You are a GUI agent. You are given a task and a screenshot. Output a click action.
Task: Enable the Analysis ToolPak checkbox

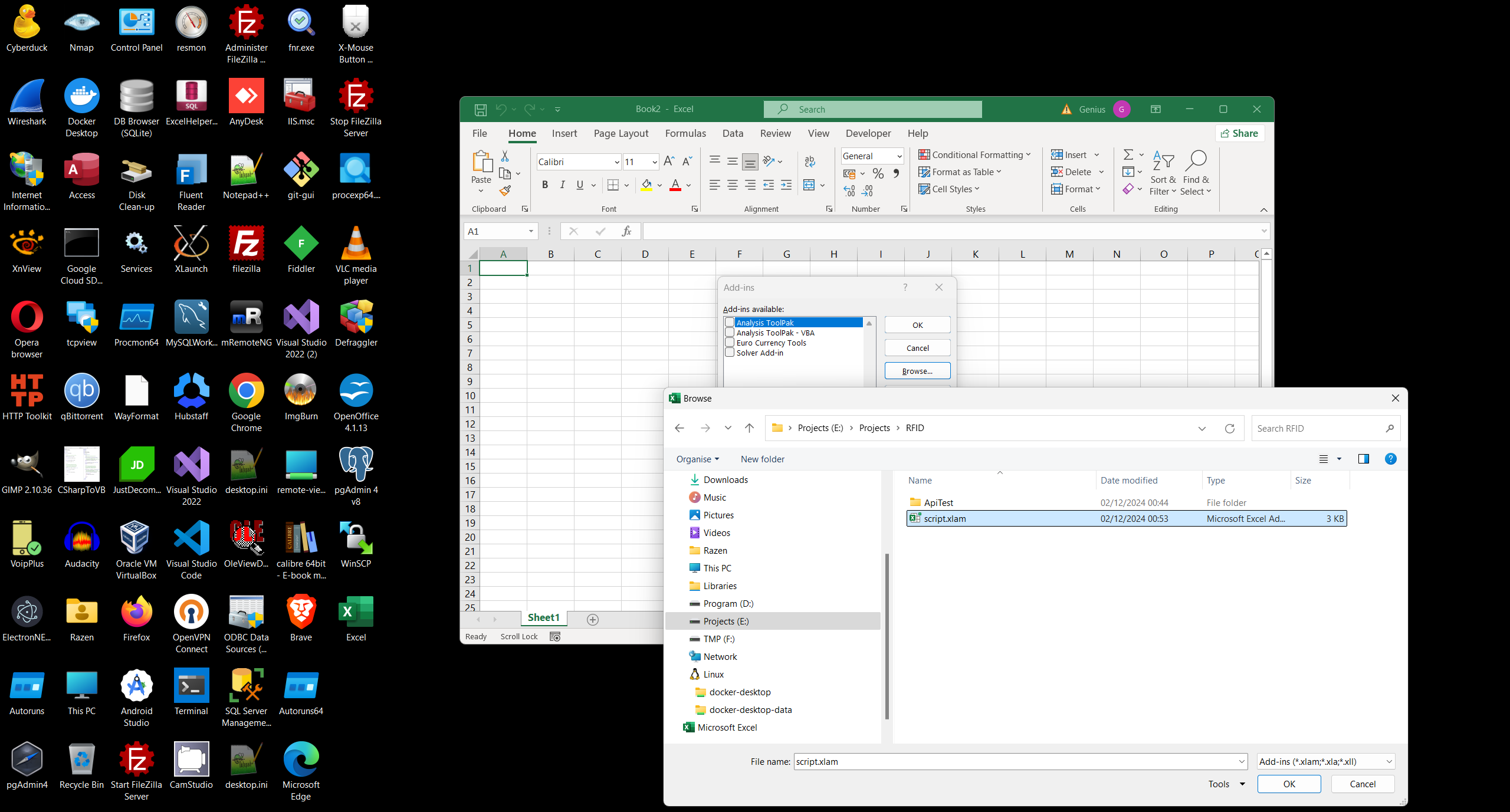[730, 323]
